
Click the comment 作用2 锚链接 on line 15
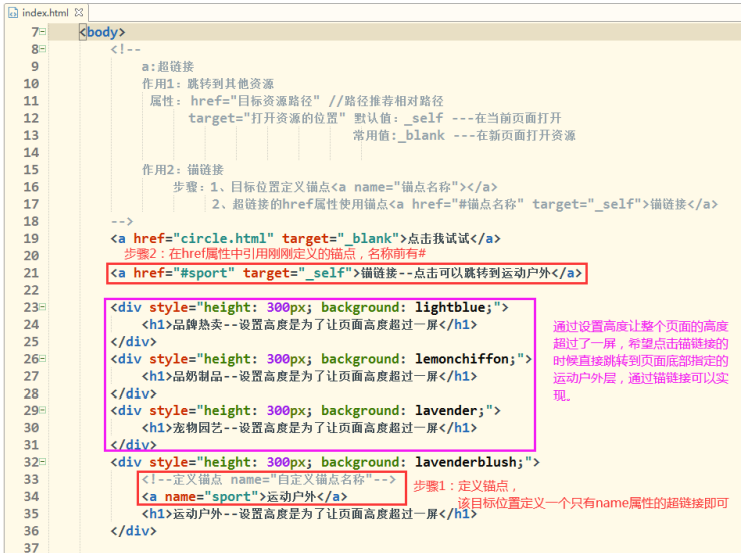[183, 170]
